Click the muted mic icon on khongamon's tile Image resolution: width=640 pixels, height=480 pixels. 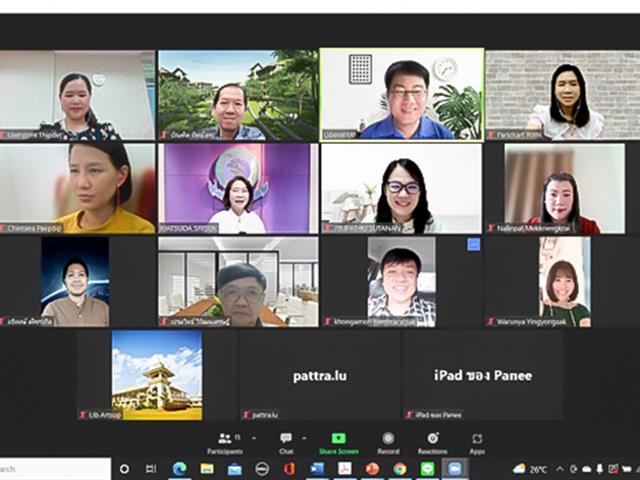point(327,322)
